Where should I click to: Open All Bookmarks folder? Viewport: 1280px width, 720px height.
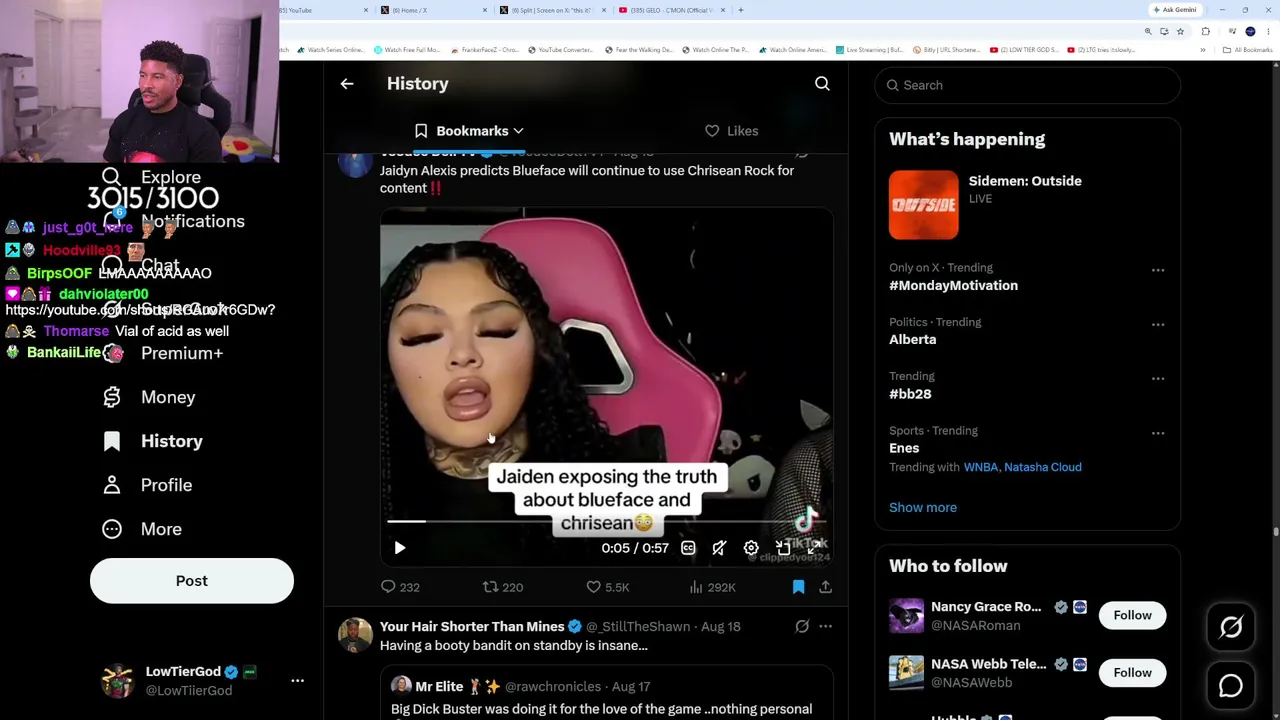coord(1248,50)
